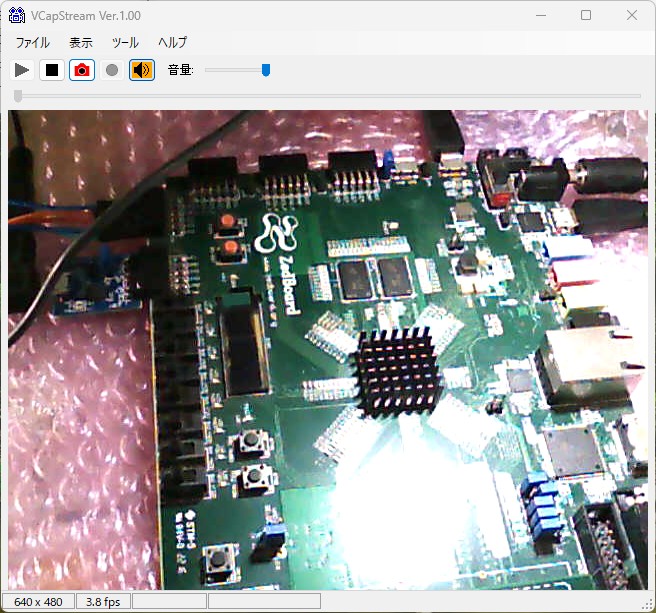Minimize the VCapStream window

click(541, 15)
